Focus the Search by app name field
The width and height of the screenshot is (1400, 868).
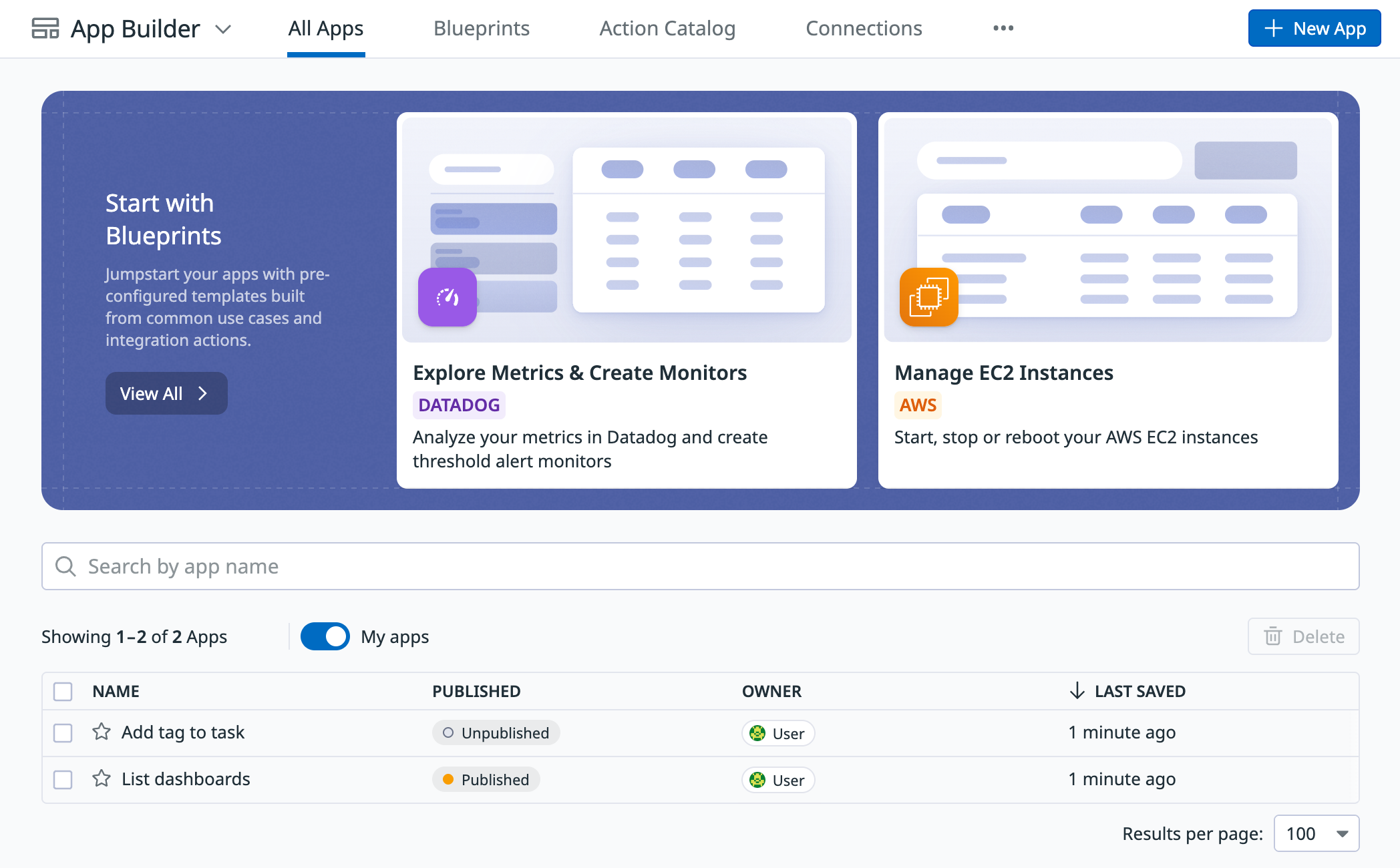click(700, 566)
